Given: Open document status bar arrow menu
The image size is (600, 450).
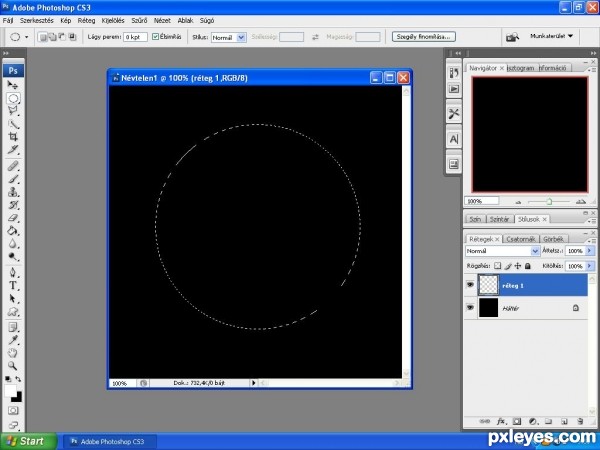Looking at the screenshot, I should [253, 383].
